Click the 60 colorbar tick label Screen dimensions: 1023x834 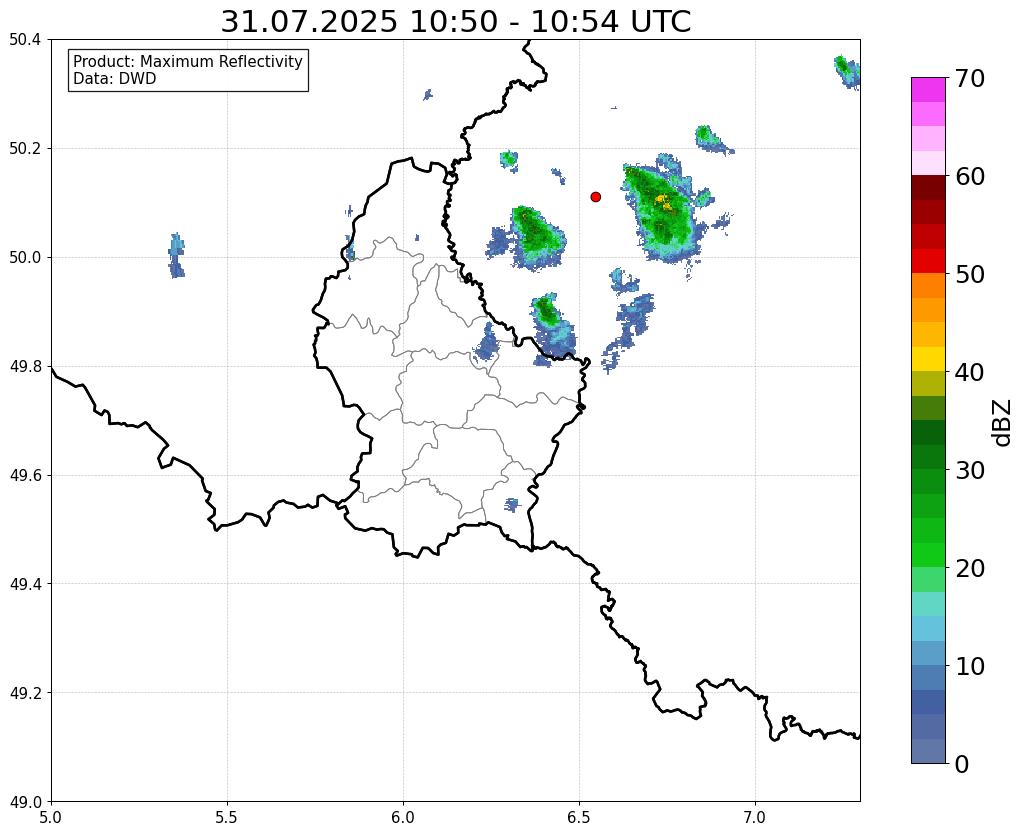click(970, 176)
